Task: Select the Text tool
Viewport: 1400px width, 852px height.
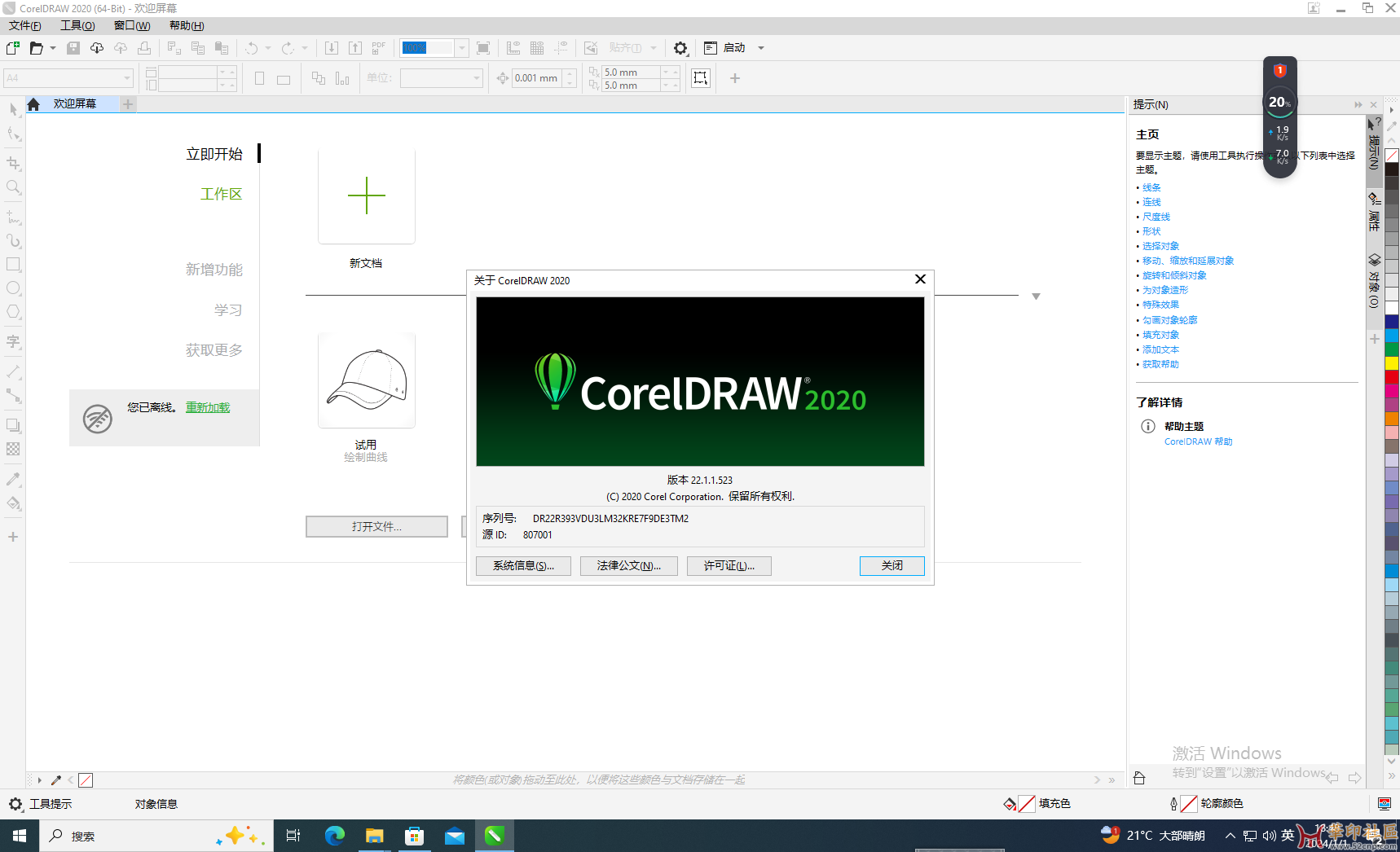Action: tap(14, 341)
